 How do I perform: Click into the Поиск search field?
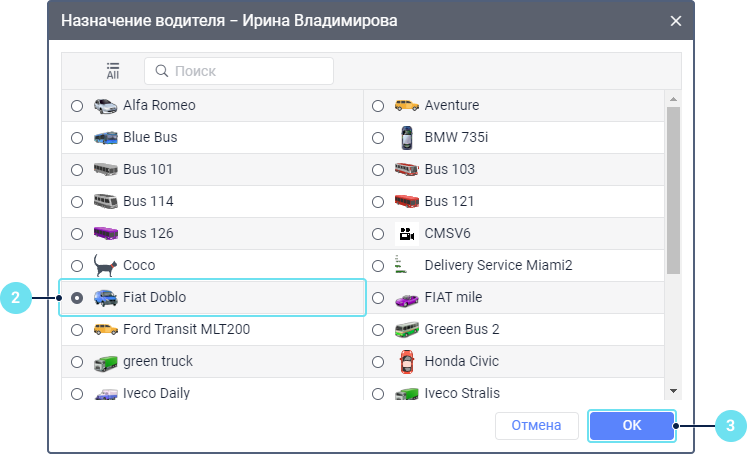(x=239, y=71)
